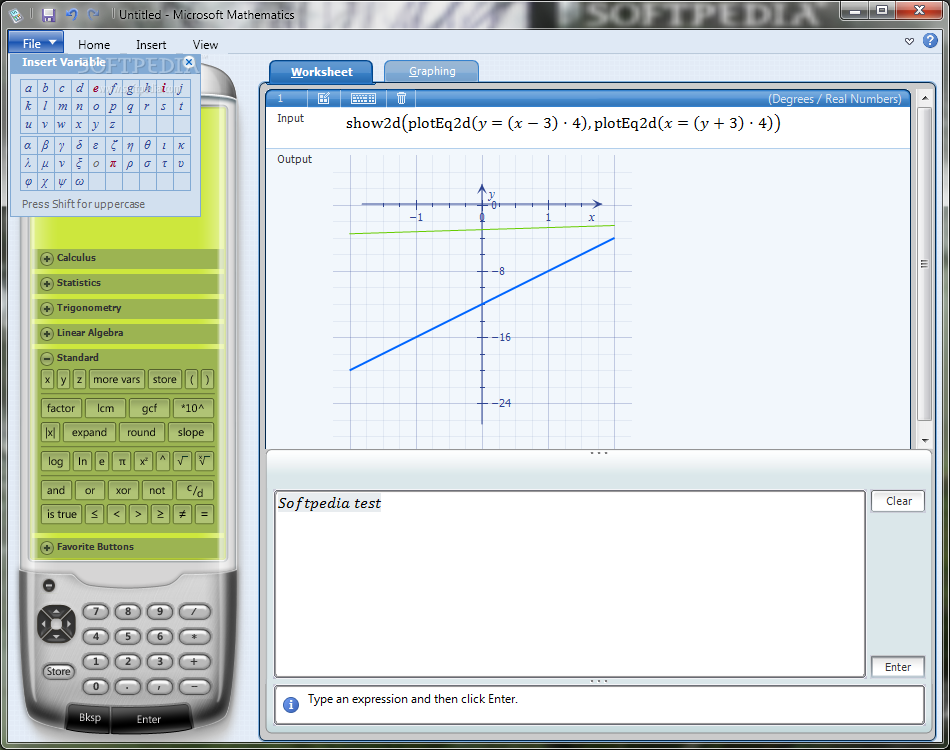Click the square root button
950x750 pixels.
point(182,461)
